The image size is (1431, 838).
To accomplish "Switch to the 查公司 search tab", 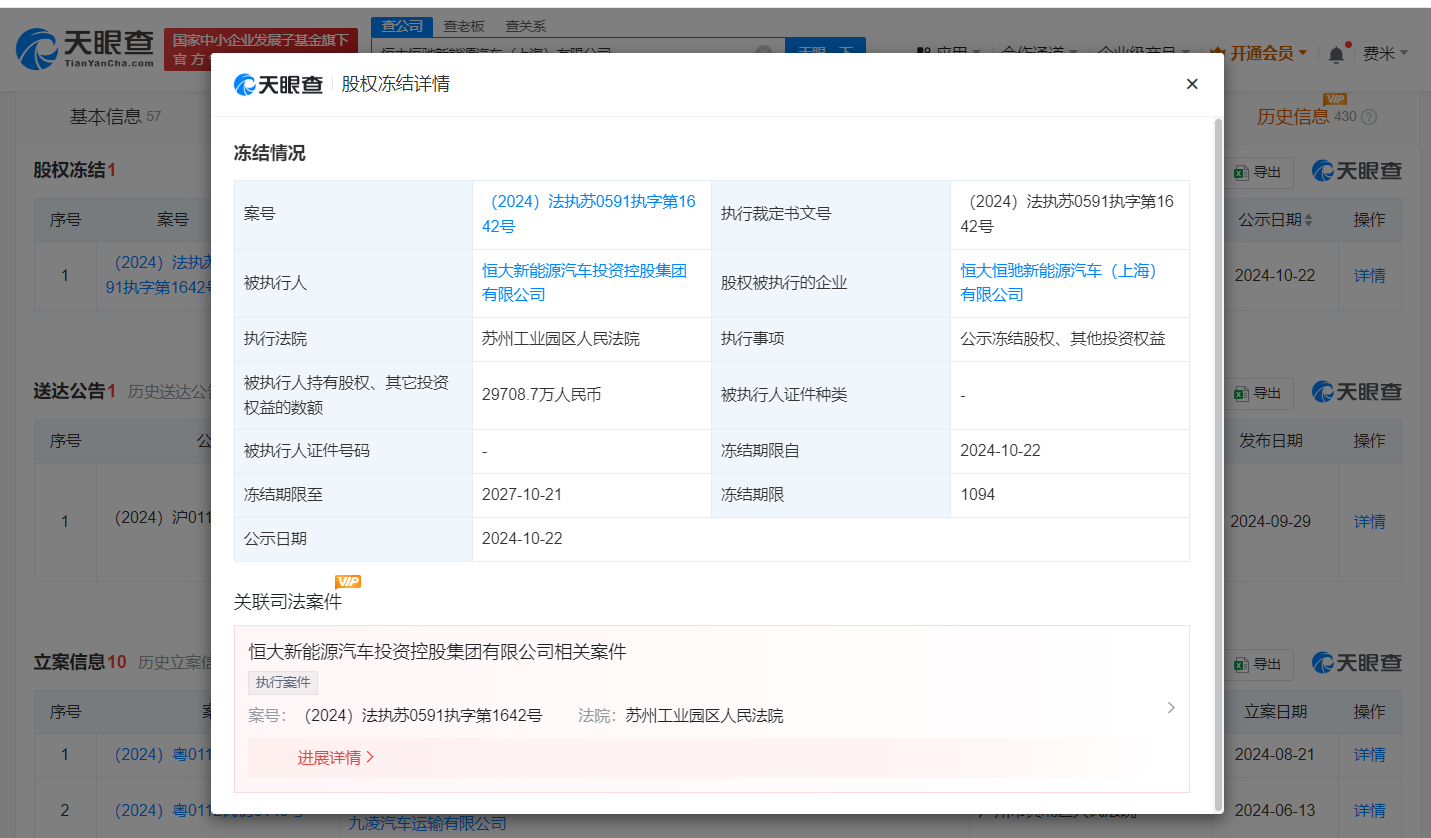I will pyautogui.click(x=402, y=27).
